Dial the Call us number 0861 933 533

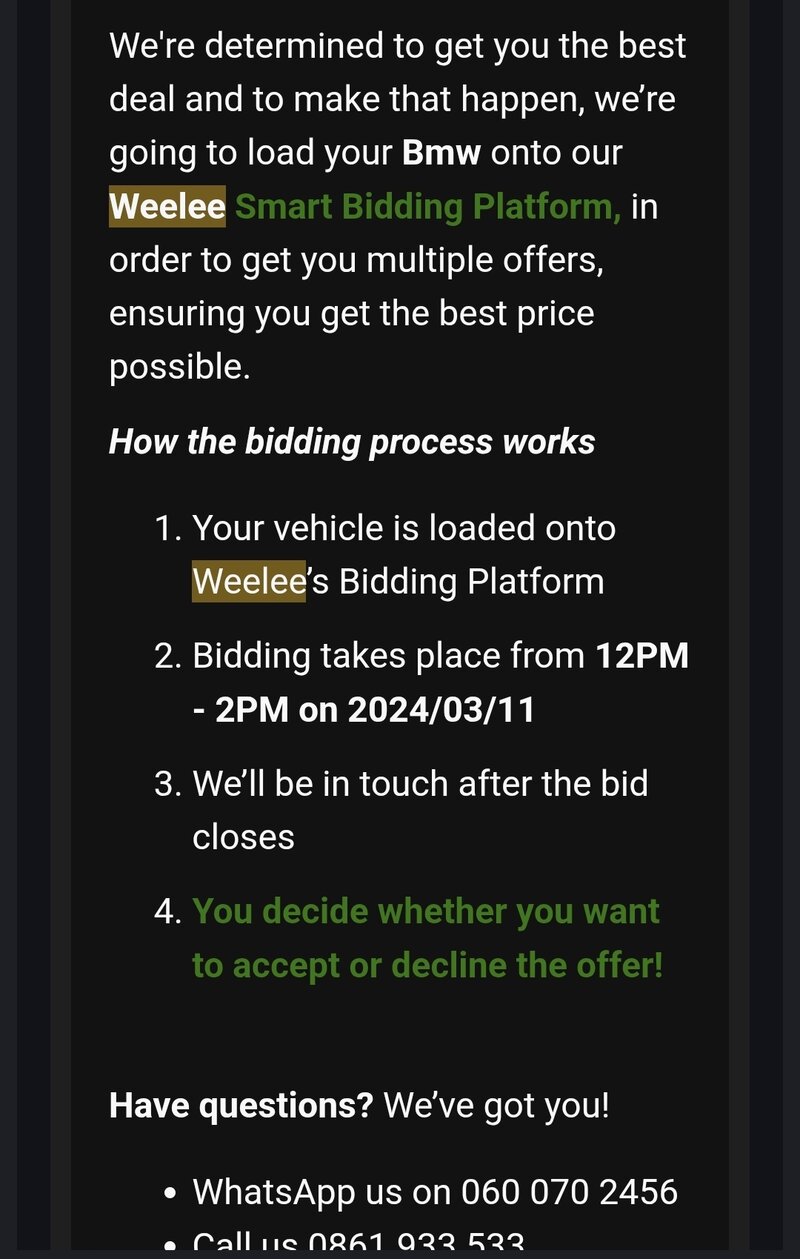click(415, 1243)
